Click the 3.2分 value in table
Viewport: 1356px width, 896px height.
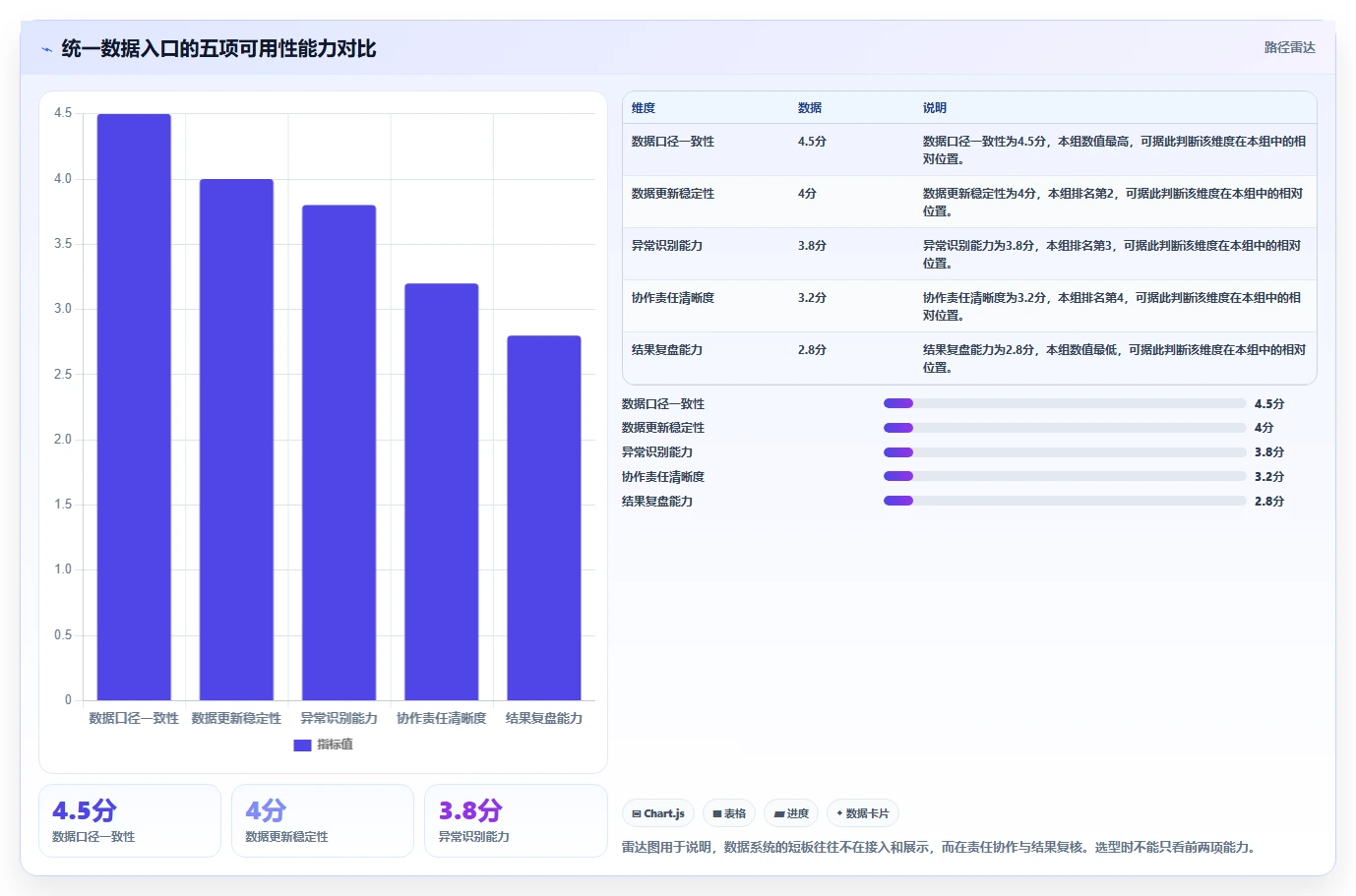(x=812, y=298)
